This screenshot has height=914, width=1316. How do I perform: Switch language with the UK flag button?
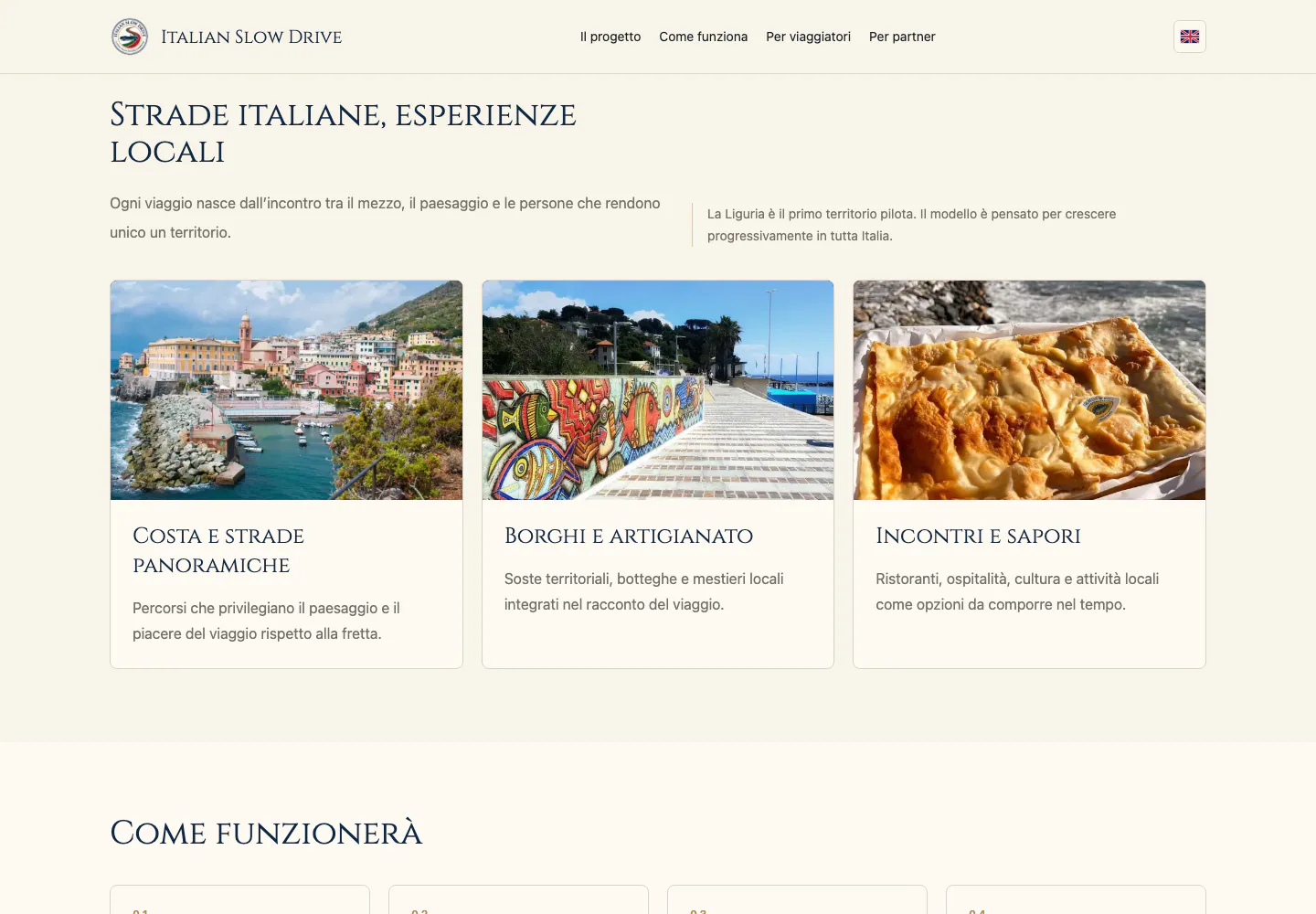pos(1190,37)
